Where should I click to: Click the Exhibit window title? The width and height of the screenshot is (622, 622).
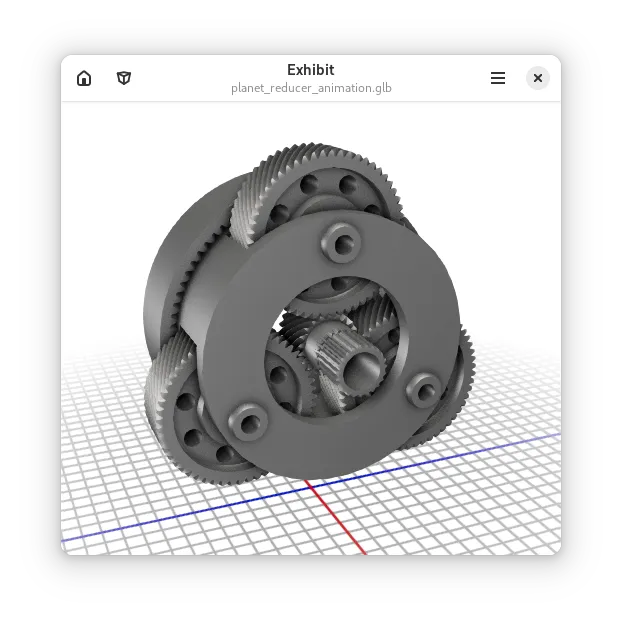pyautogui.click(x=311, y=70)
